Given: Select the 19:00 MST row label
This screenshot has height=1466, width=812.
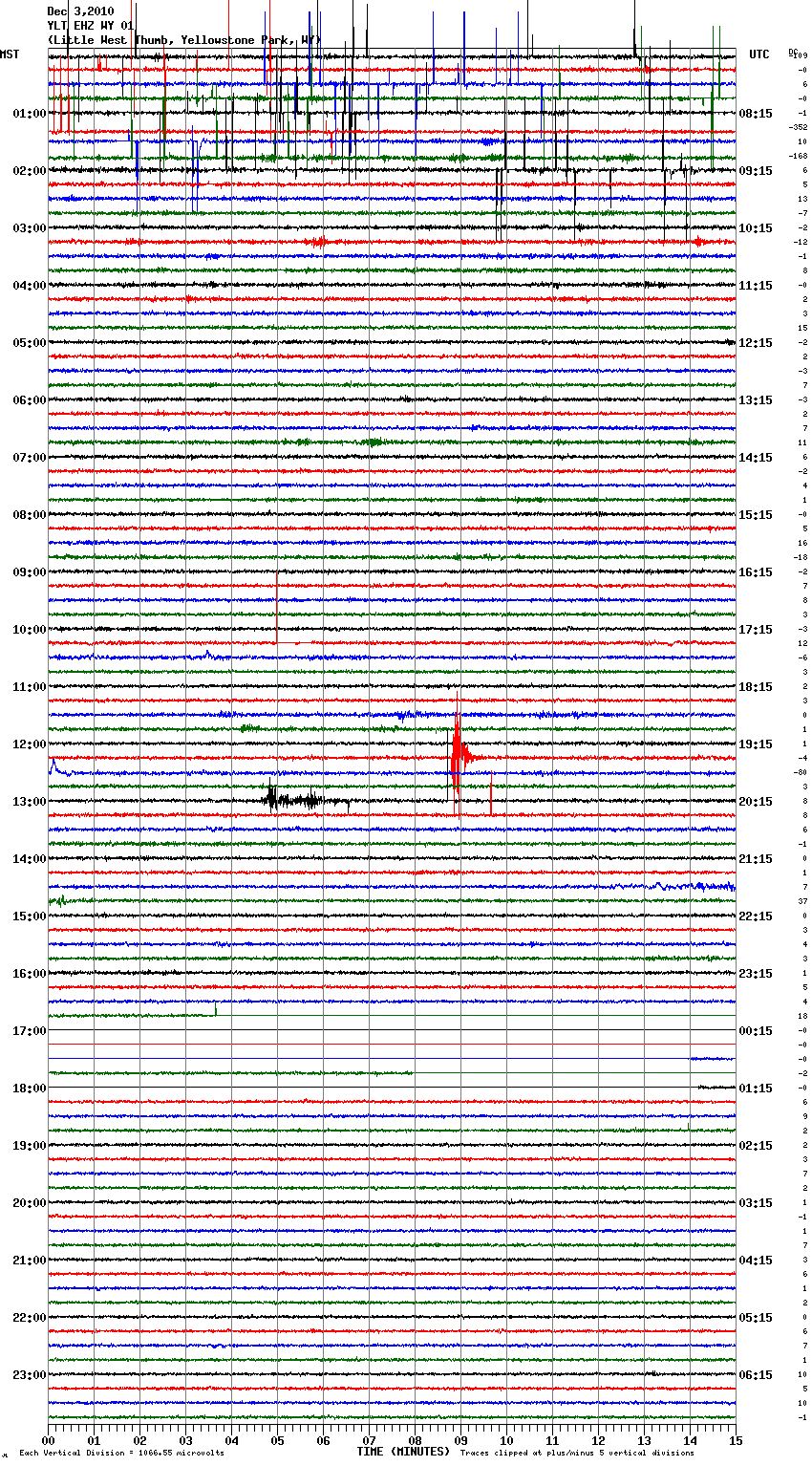Looking at the screenshot, I should (30, 1145).
